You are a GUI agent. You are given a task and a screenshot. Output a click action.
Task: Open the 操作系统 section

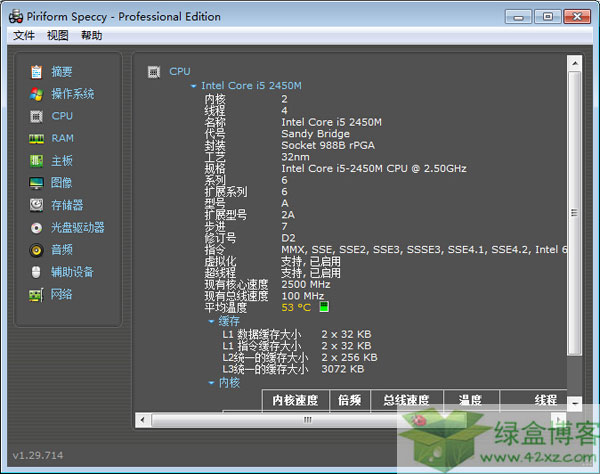point(73,94)
